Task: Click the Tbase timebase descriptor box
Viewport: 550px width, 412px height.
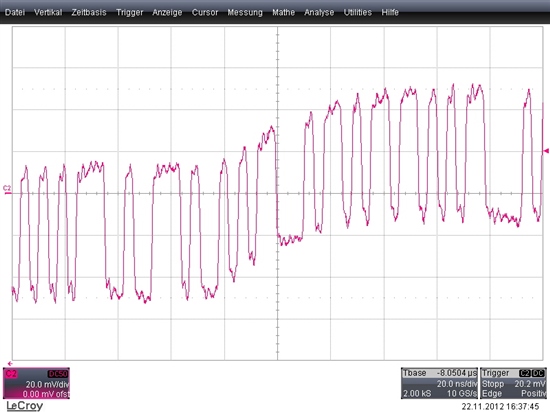Action: pyautogui.click(x=440, y=383)
